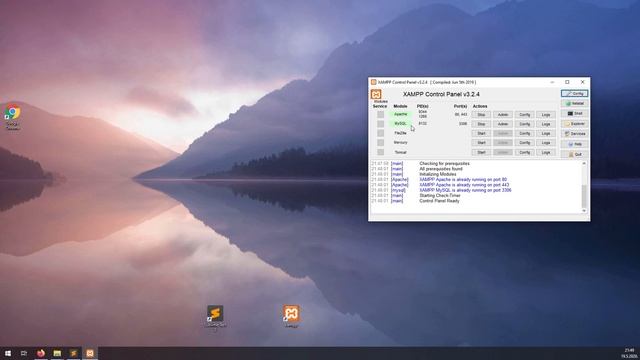
Task: Click Quit in XAMPP sidebar
Action: pos(574,154)
